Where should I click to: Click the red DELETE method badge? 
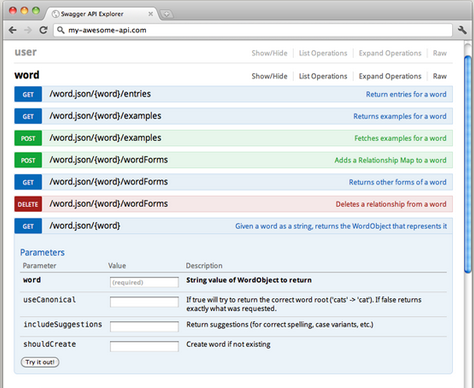click(x=28, y=204)
